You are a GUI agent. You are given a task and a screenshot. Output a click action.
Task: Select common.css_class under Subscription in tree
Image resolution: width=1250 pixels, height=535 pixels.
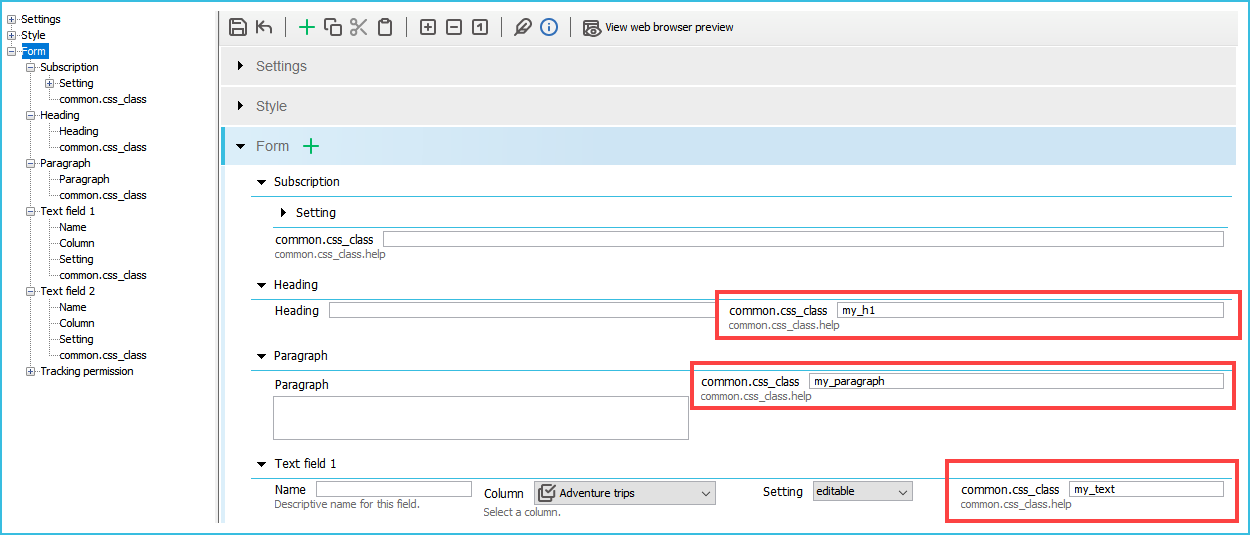click(103, 99)
